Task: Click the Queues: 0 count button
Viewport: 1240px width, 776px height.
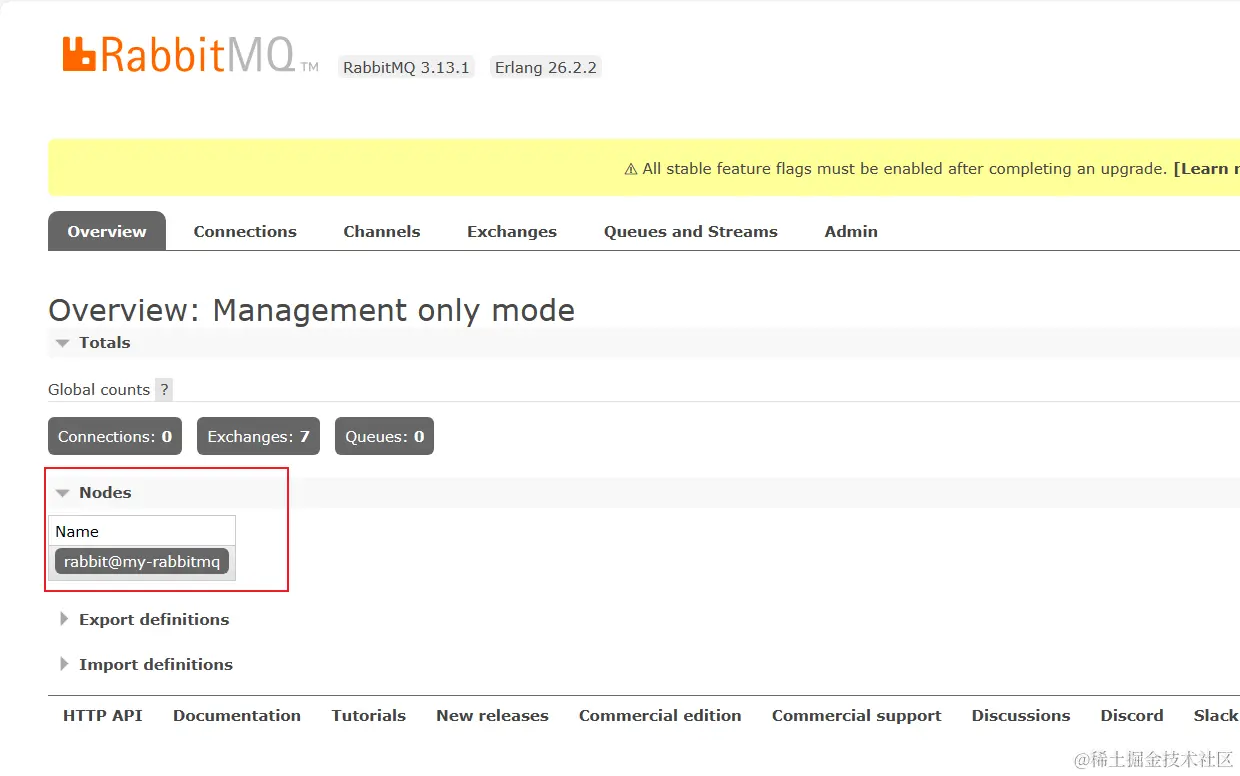Action: (x=384, y=436)
